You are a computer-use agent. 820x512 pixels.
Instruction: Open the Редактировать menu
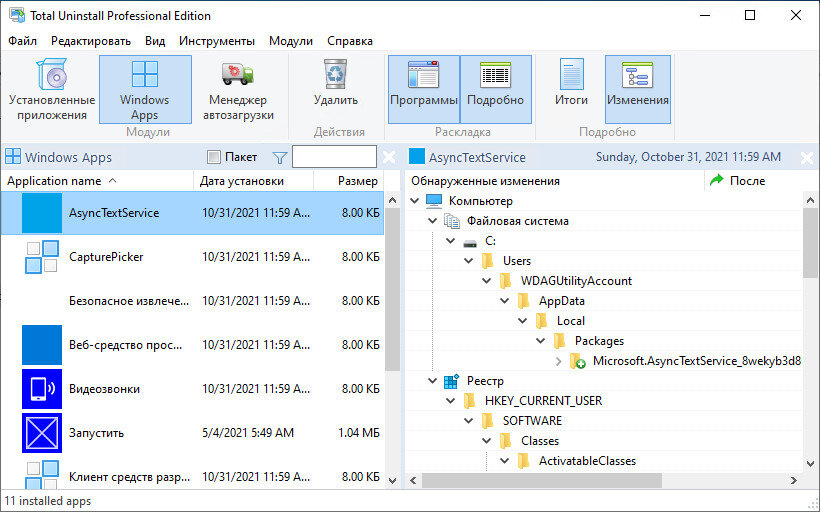coord(91,41)
